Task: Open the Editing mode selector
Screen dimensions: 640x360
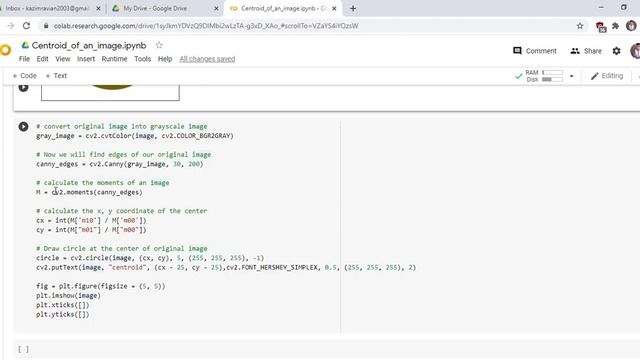Action: [x=607, y=76]
